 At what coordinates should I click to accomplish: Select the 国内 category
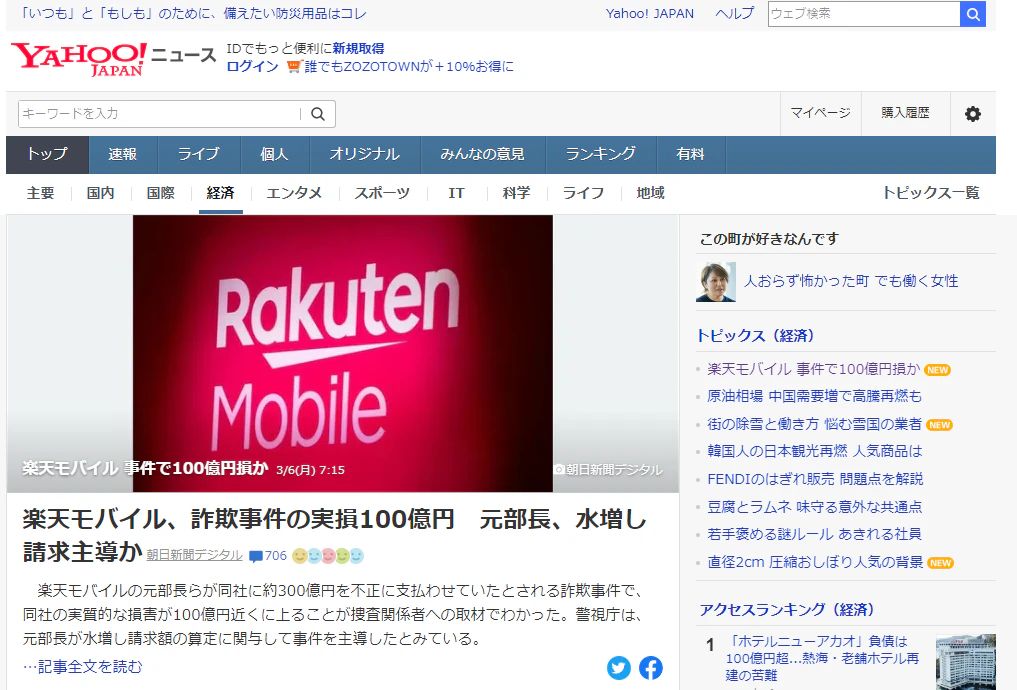pyautogui.click(x=101, y=193)
